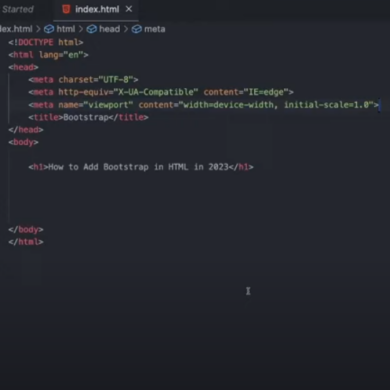Click the cube icon beside head breadcrumb
This screenshot has height=390, width=390.
point(92,29)
